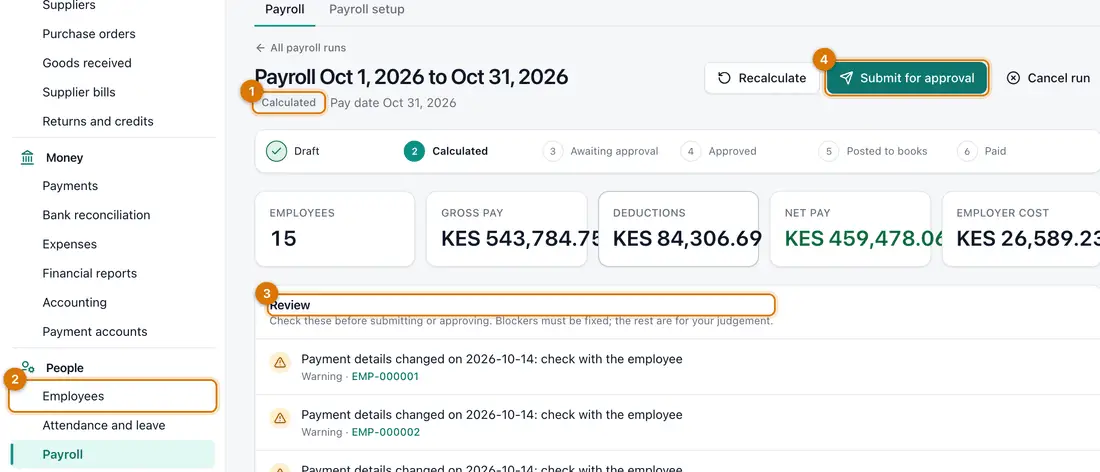Open Supplier bills in sidebar
This screenshot has width=1100, height=472.
[x=79, y=93]
